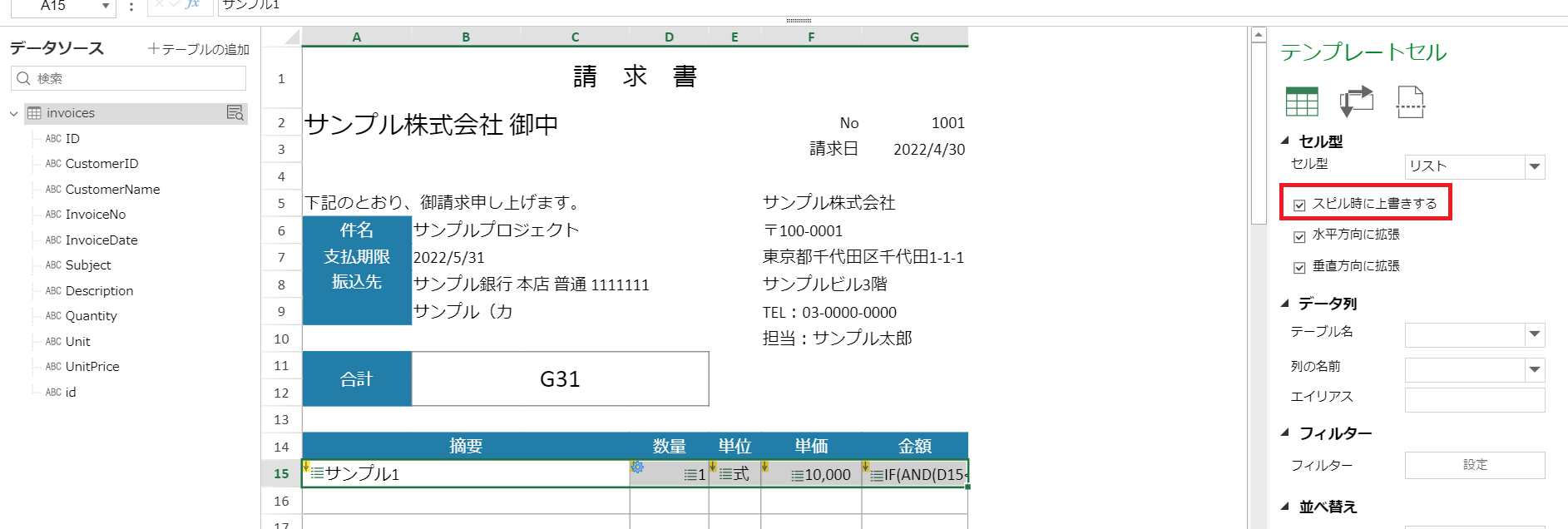Click the フィルター 設定 button
Image resolution: width=1568 pixels, height=529 pixels.
tap(1475, 465)
